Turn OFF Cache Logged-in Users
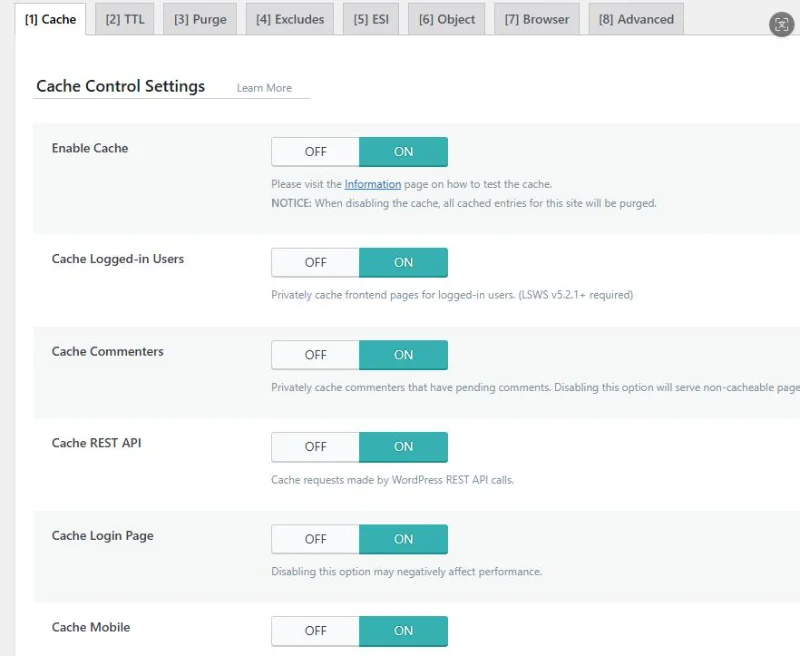Image resolution: width=800 pixels, height=656 pixels. (315, 263)
